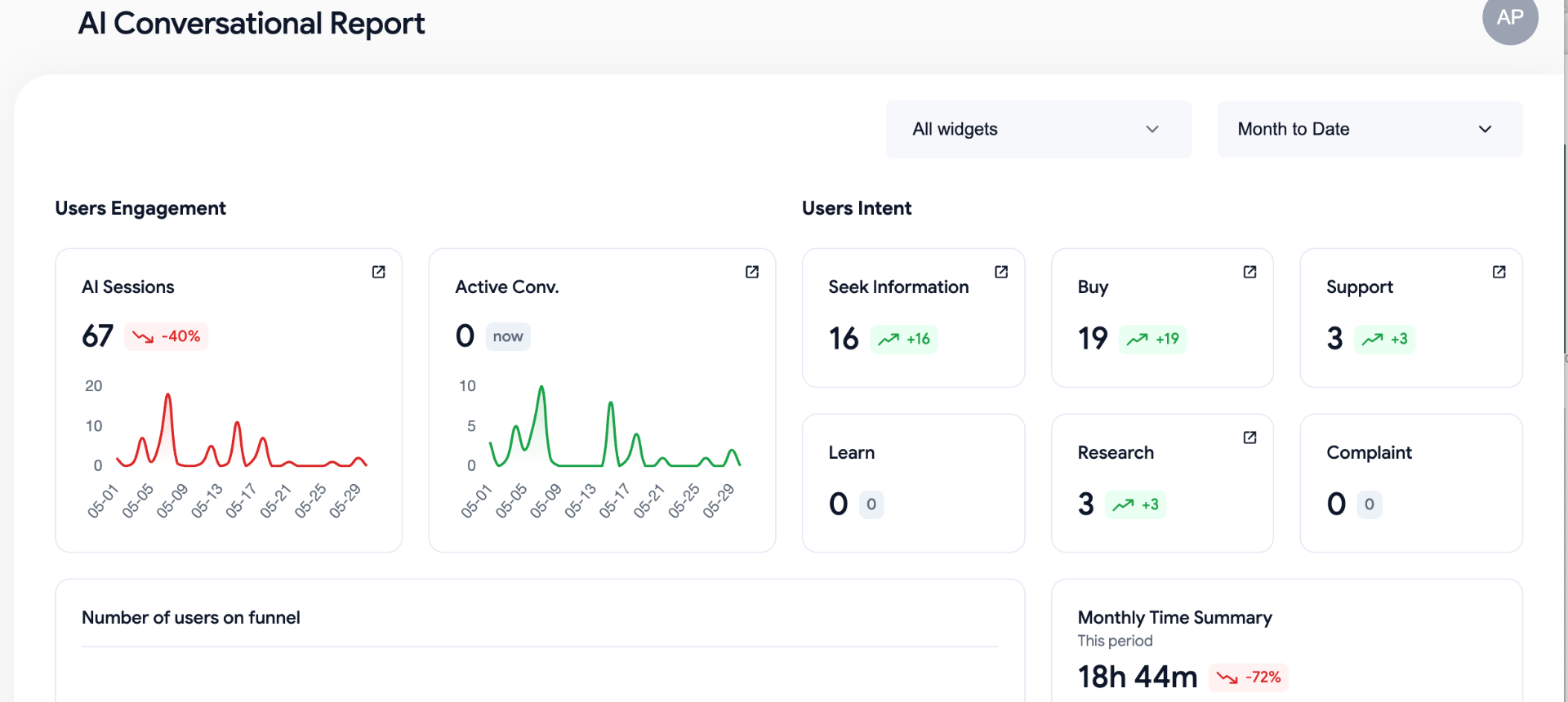The image size is (1568, 702).
Task: Open the Support card external link icon
Action: 1499,272
